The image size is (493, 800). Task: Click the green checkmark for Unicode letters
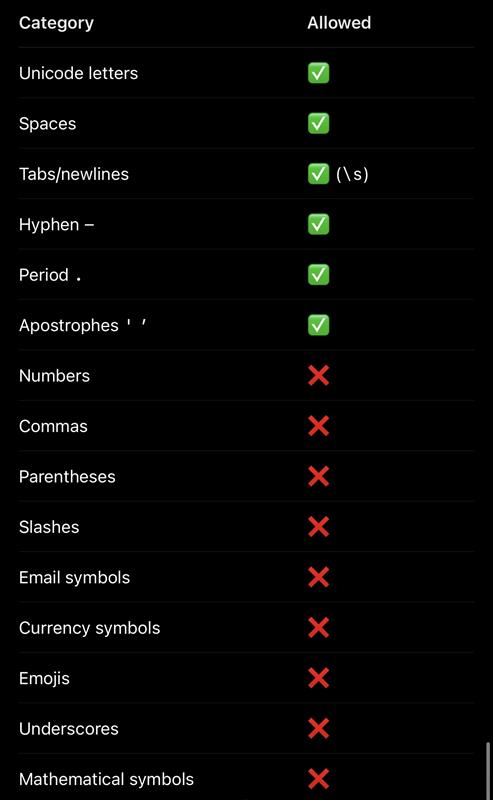coord(318,73)
